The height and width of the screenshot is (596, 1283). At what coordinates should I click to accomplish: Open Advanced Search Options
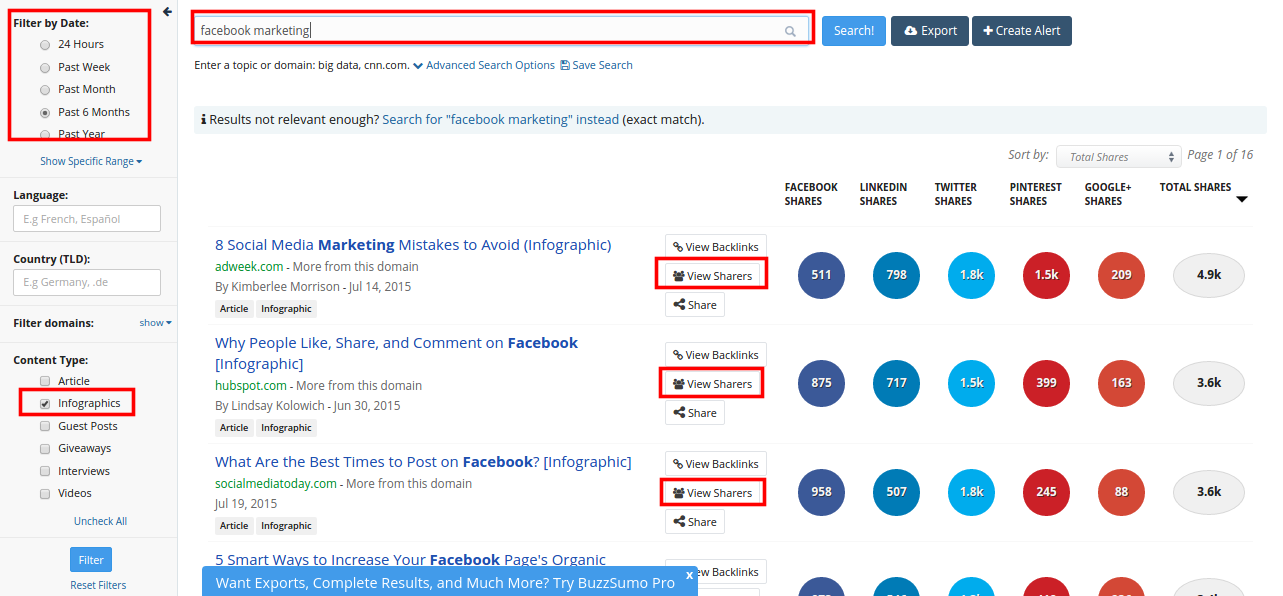(484, 65)
